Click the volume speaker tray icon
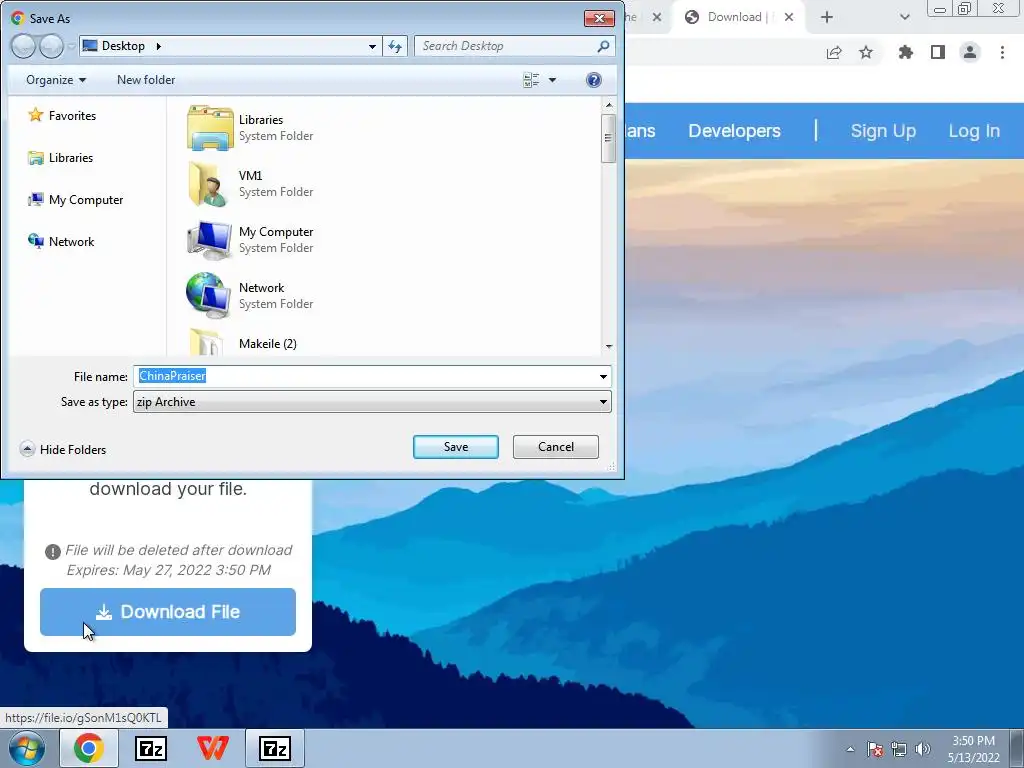This screenshot has height=768, width=1024. click(922, 749)
